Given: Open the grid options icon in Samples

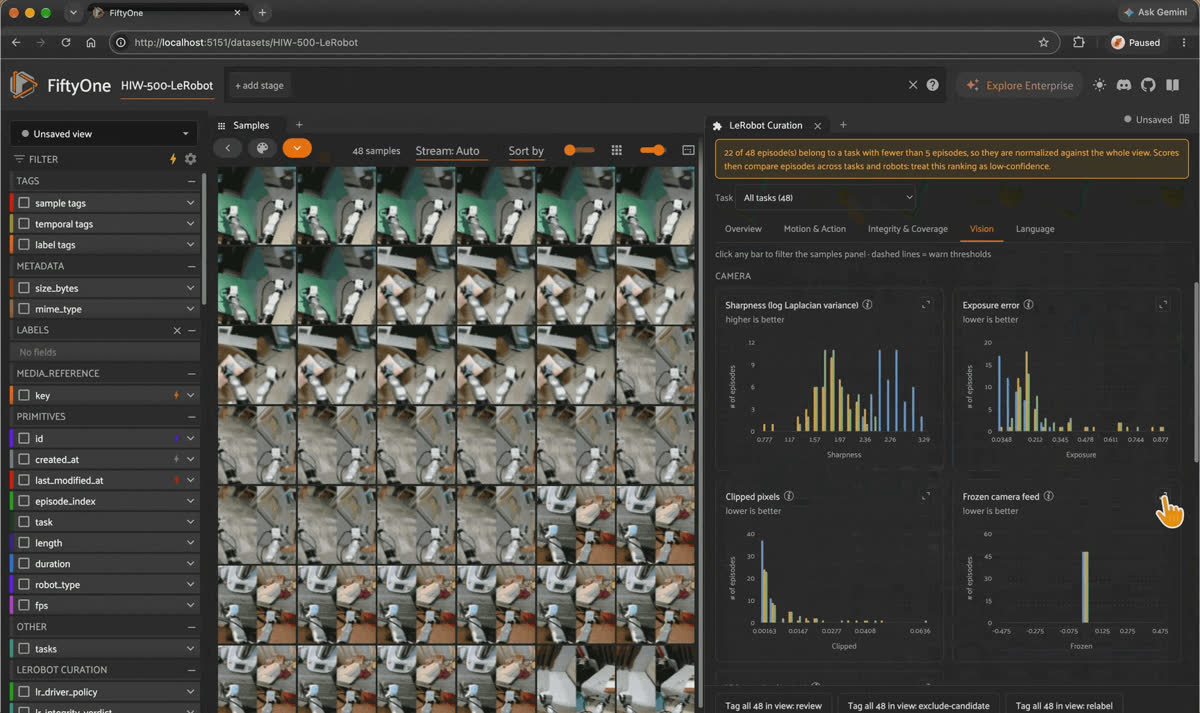Looking at the screenshot, I should click(617, 150).
